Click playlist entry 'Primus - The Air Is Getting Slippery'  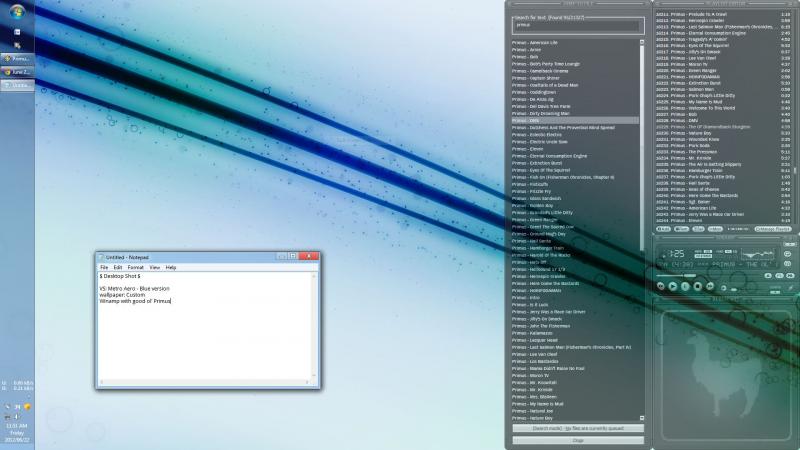tap(723, 164)
